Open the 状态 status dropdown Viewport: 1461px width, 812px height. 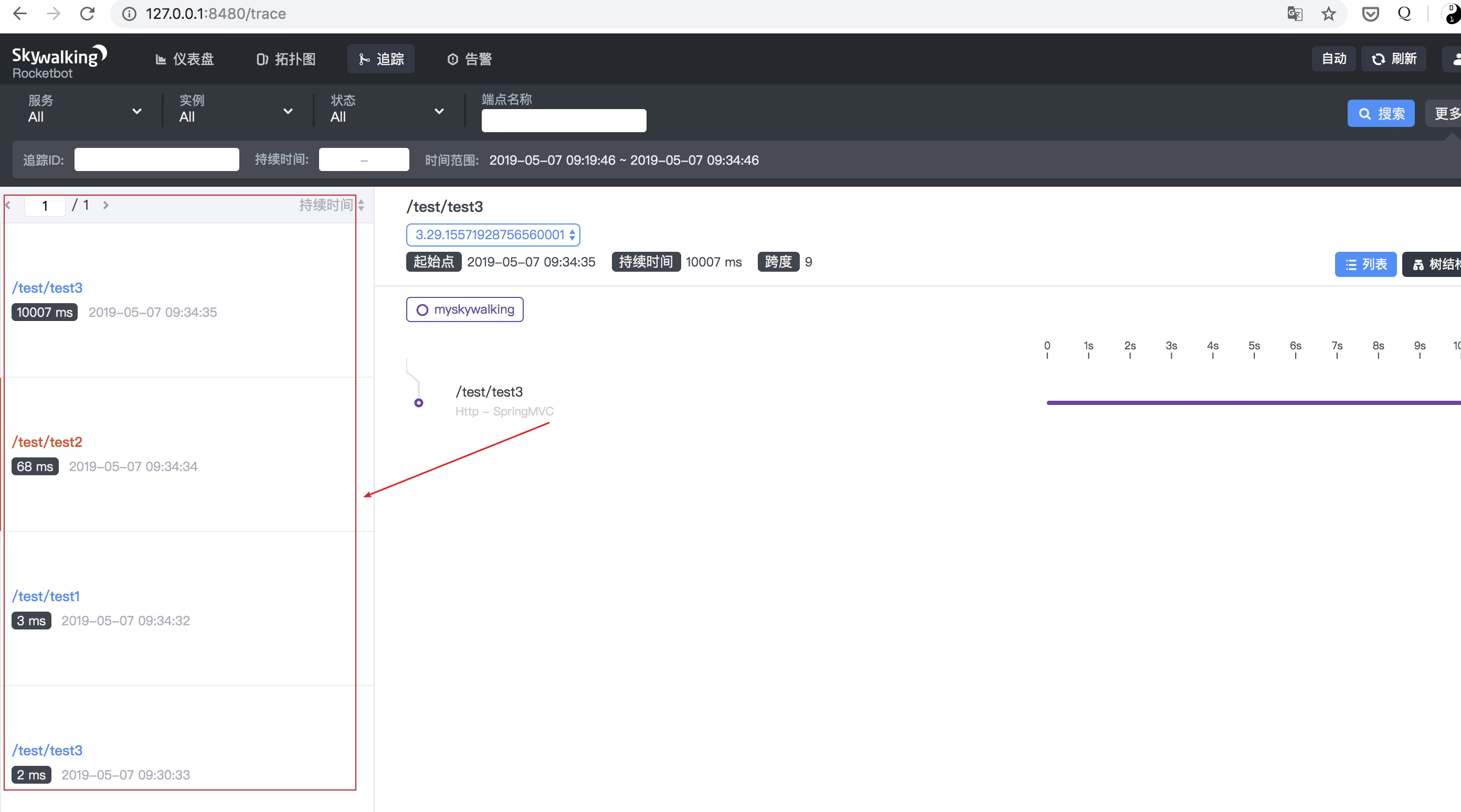pyautogui.click(x=387, y=110)
